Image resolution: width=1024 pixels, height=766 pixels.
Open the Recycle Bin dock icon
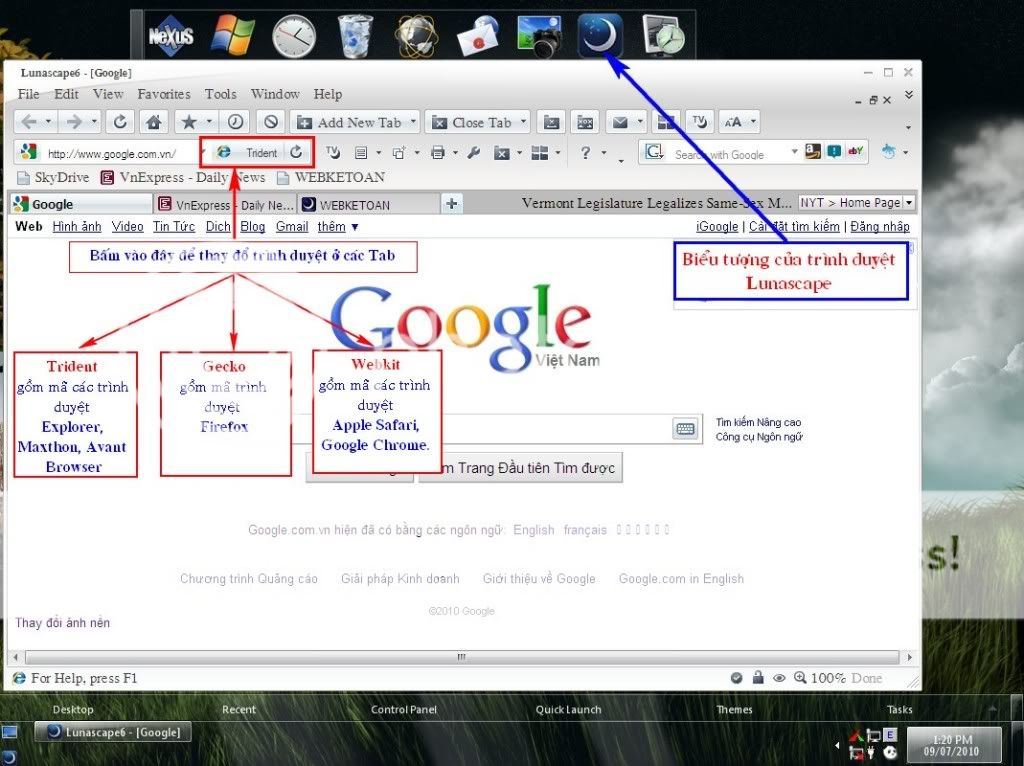[355, 36]
